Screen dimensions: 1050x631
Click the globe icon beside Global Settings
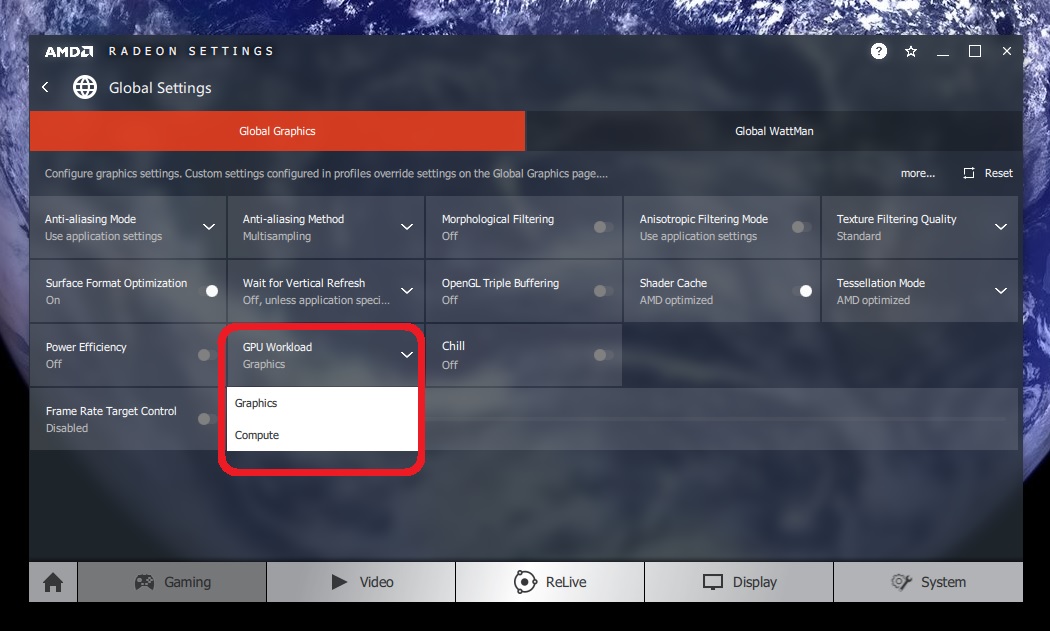85,87
